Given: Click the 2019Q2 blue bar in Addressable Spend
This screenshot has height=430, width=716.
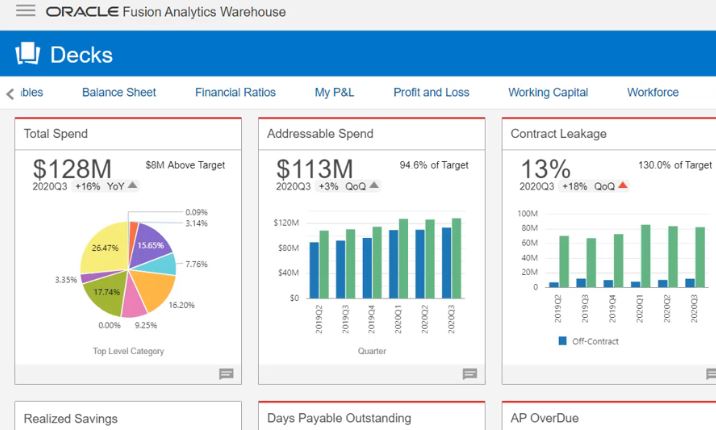Looking at the screenshot, I should [314, 270].
